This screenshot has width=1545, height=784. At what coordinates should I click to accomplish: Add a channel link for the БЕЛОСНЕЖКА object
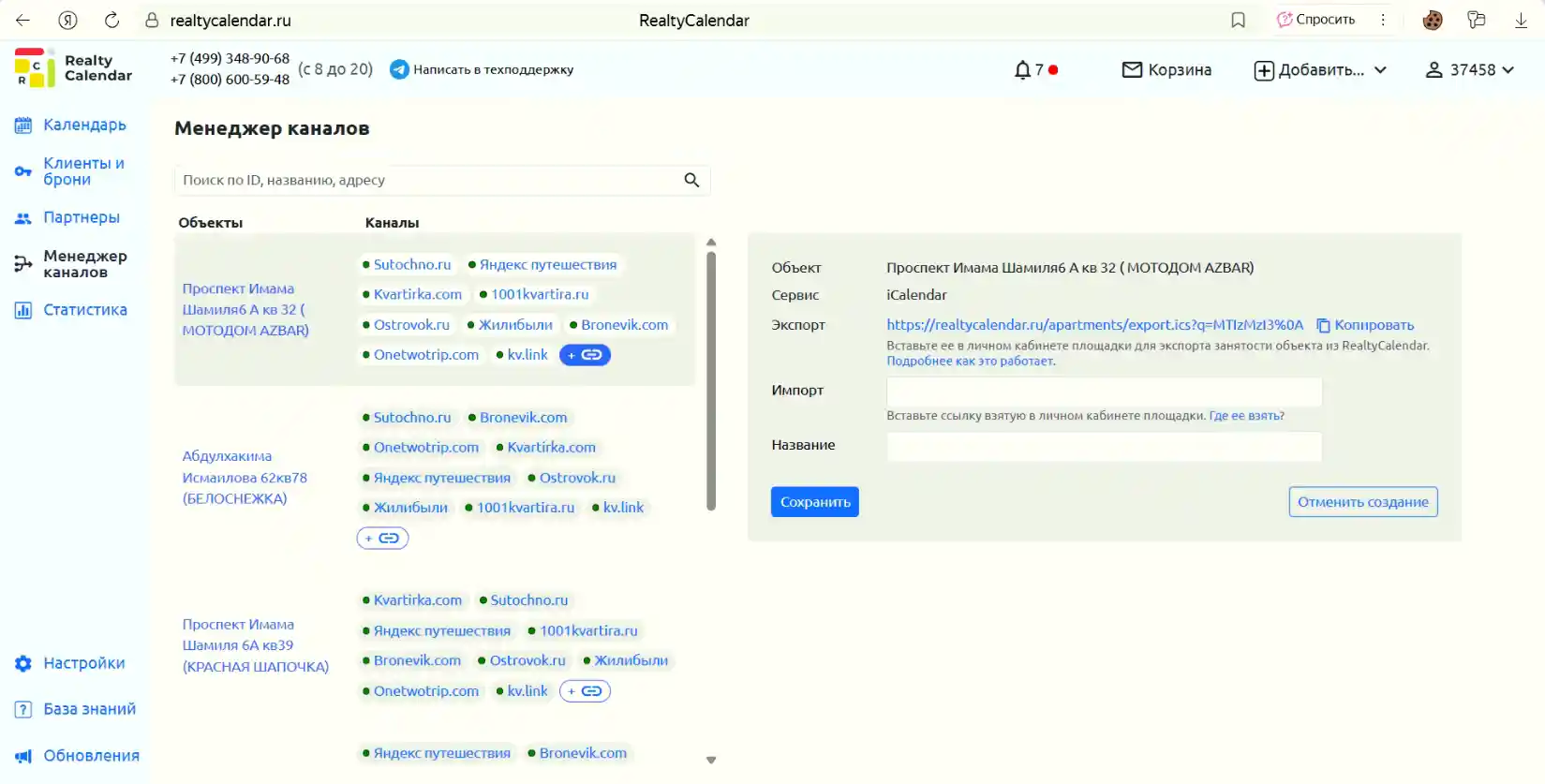point(382,538)
